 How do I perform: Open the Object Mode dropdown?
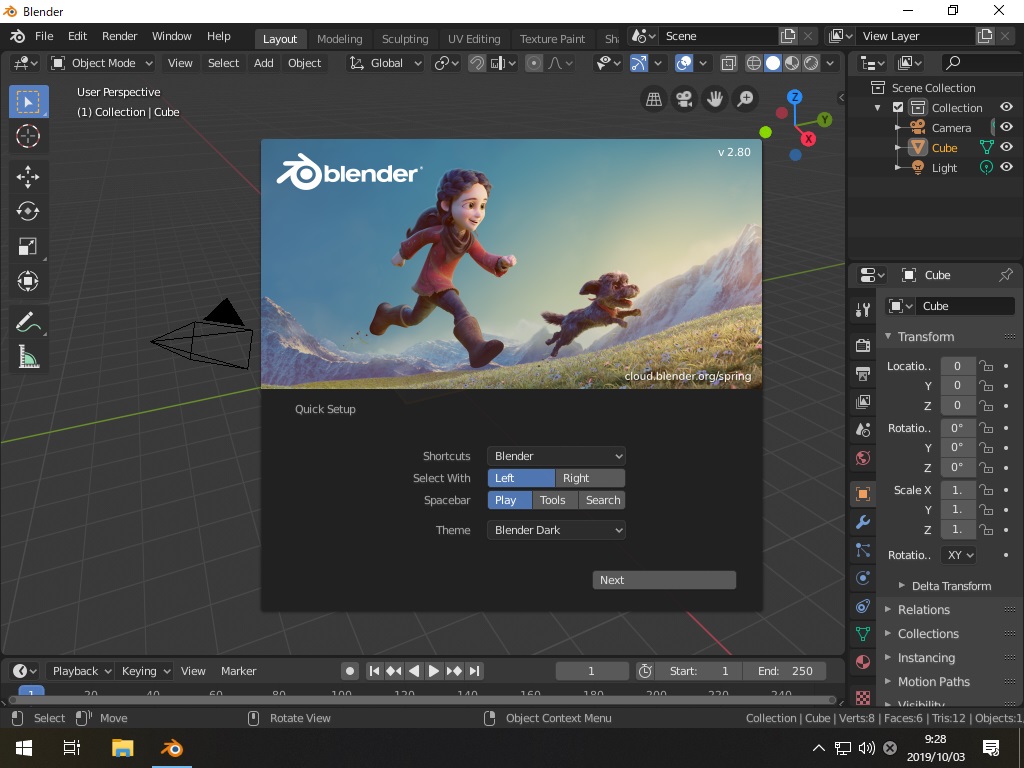click(x=103, y=63)
